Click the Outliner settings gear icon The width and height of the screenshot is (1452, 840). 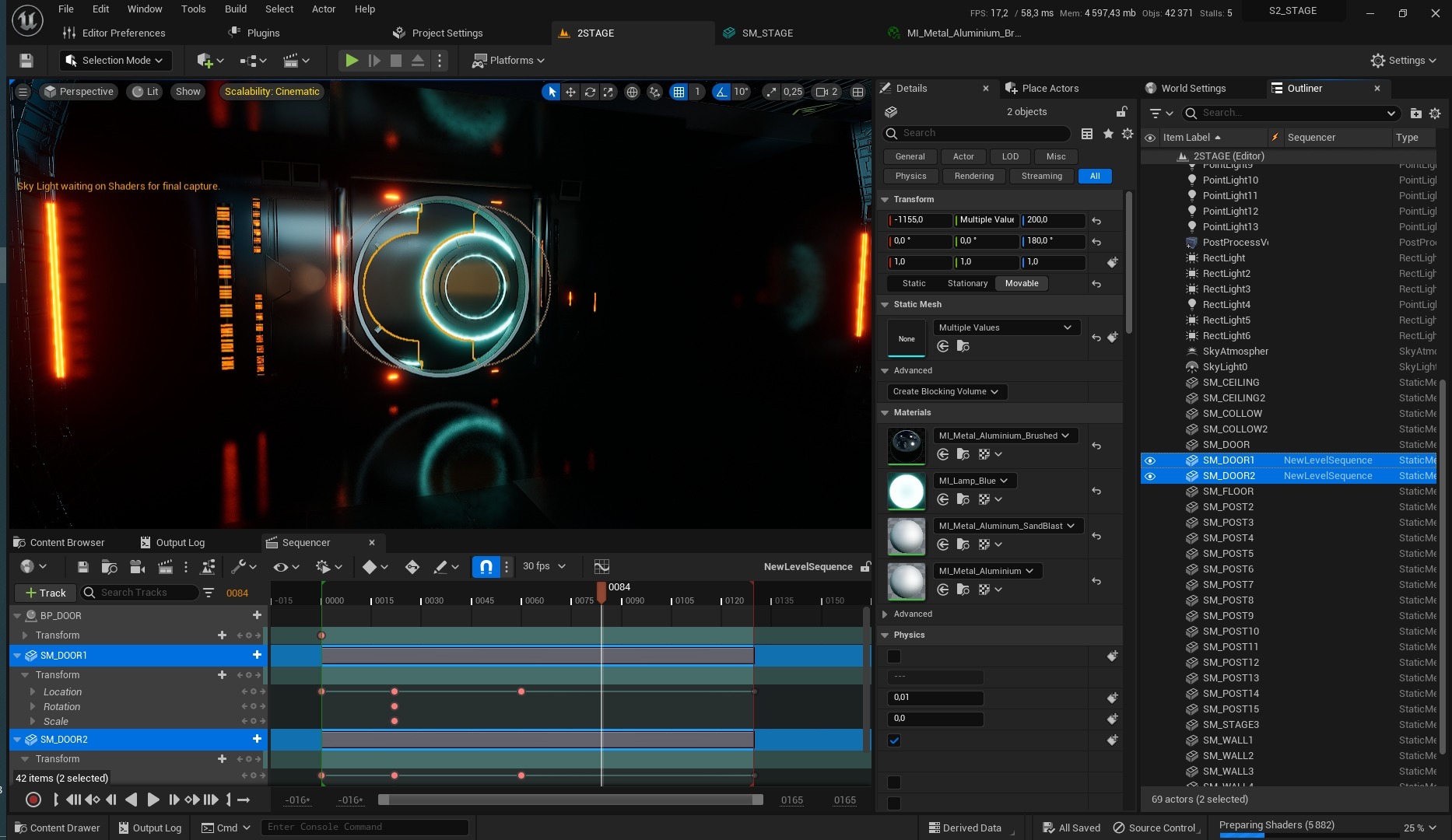[x=1435, y=113]
